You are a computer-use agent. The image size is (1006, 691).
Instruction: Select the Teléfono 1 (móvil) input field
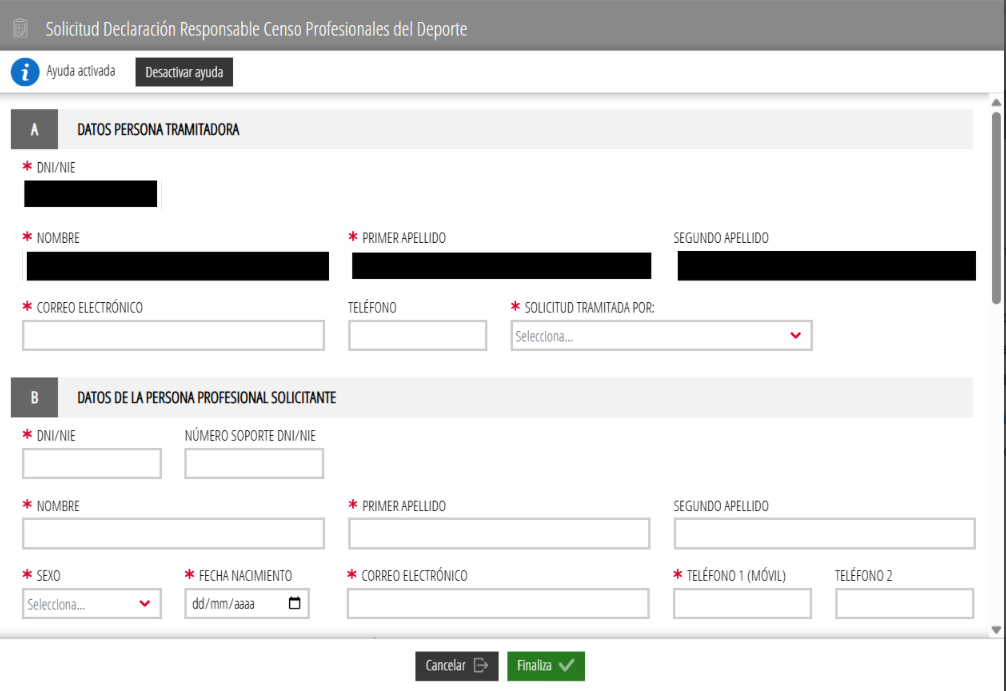pyautogui.click(x=742, y=604)
